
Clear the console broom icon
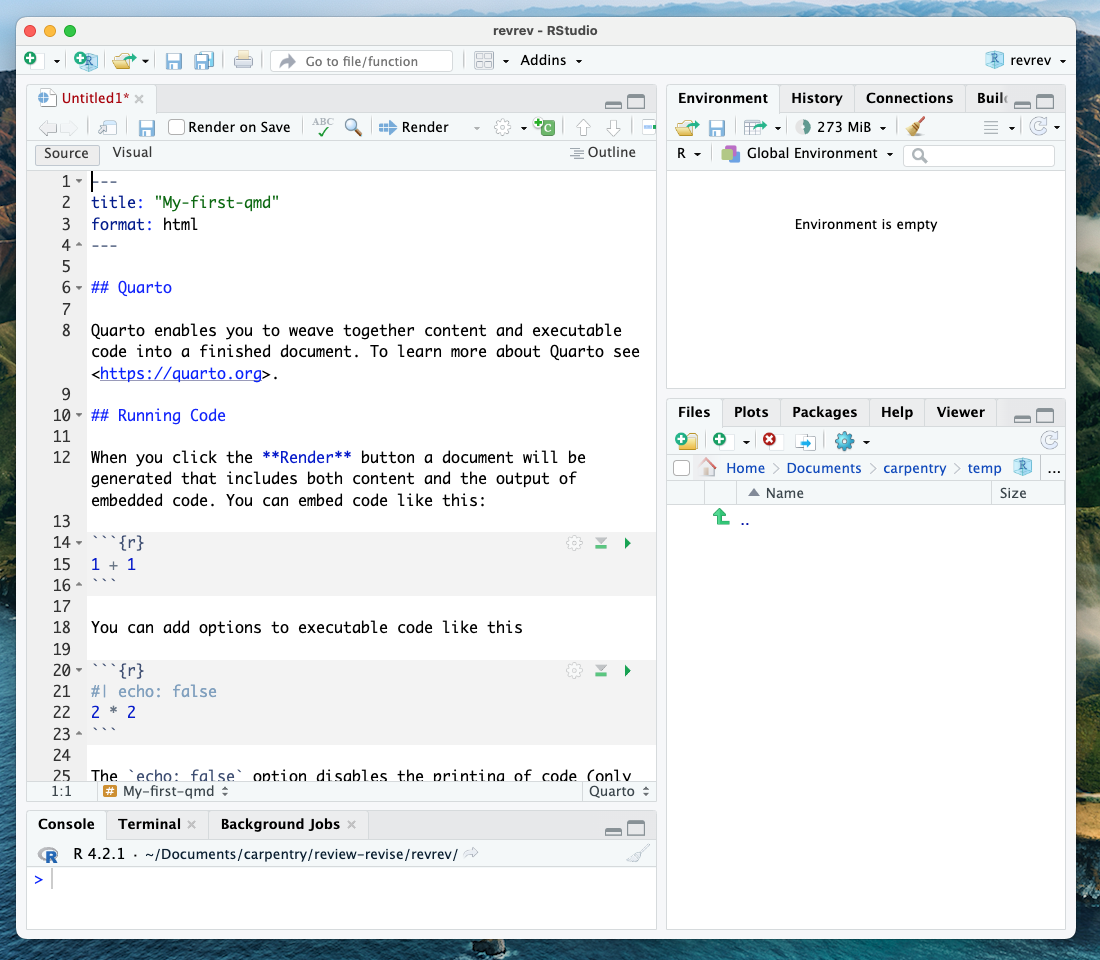click(x=638, y=853)
